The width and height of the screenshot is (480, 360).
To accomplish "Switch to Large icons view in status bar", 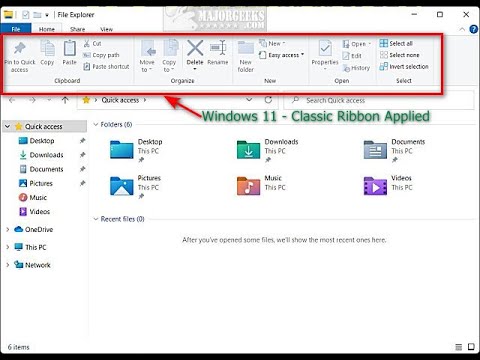I will (x=471, y=347).
